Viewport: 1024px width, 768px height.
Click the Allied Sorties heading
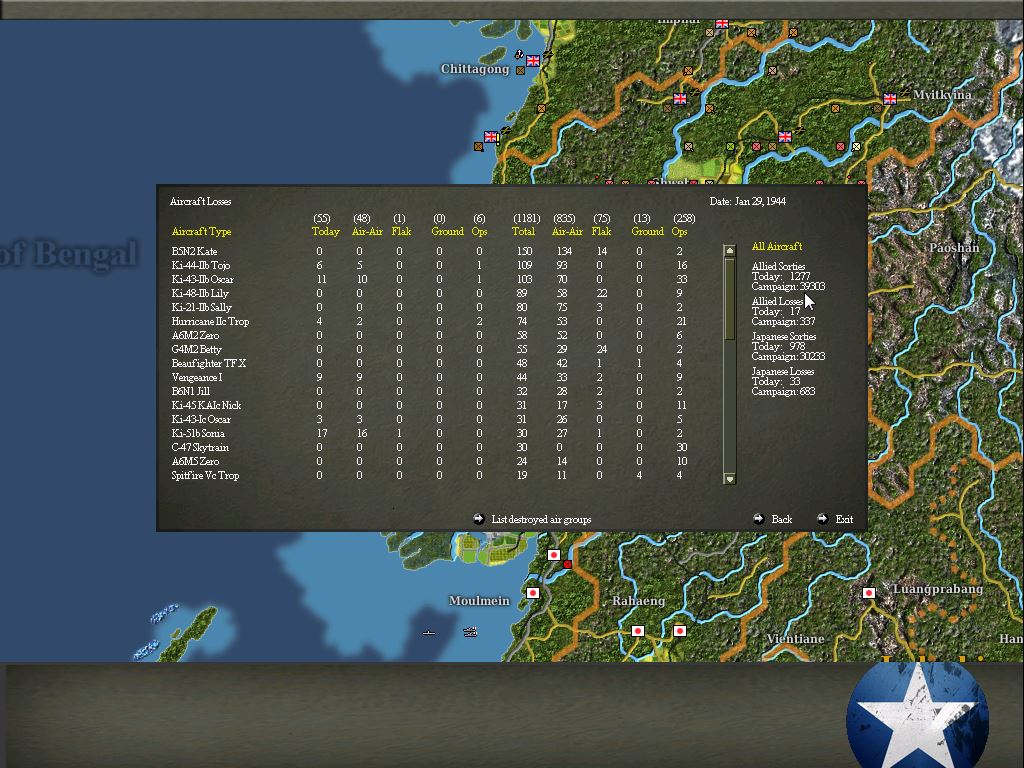[778, 266]
